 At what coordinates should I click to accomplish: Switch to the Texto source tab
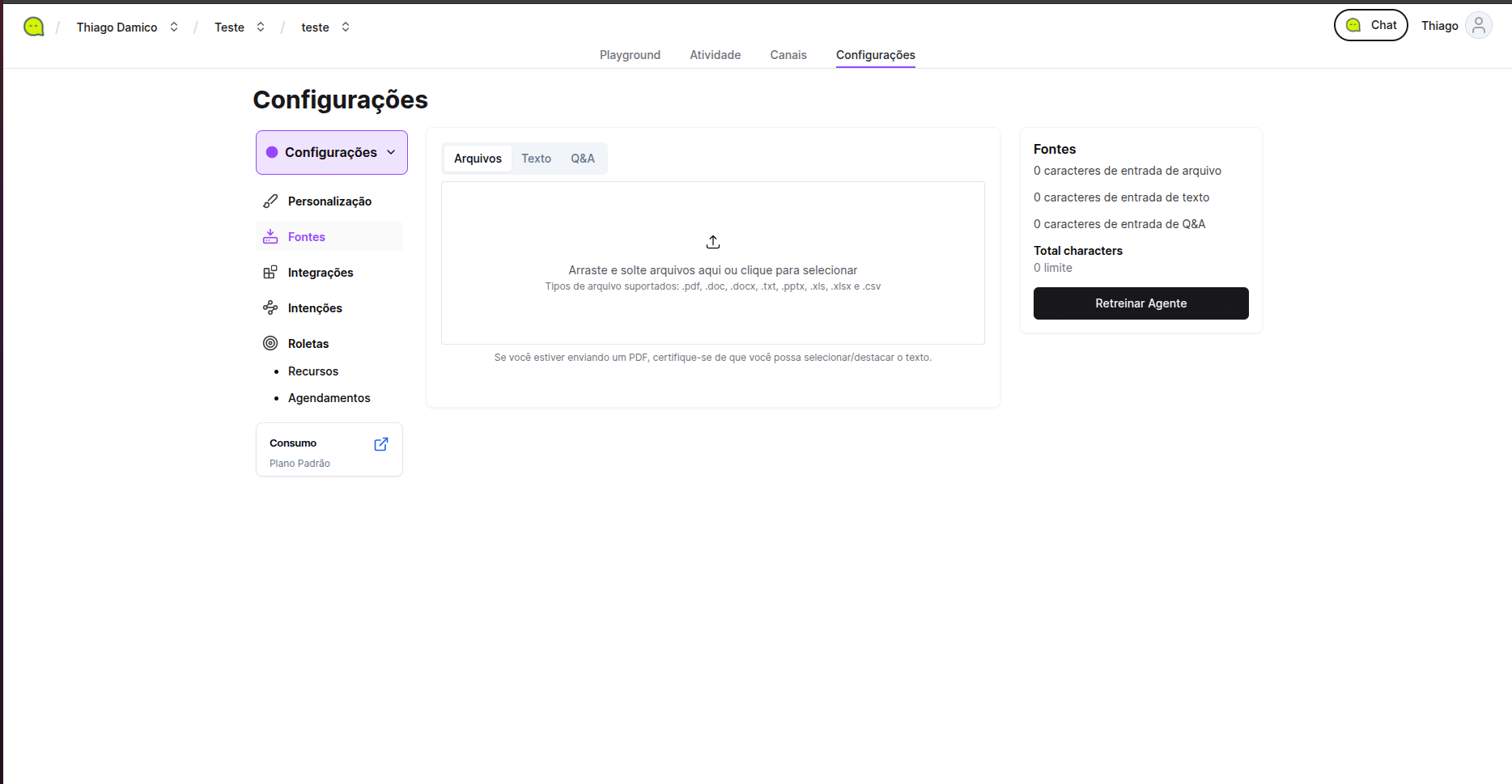point(536,159)
